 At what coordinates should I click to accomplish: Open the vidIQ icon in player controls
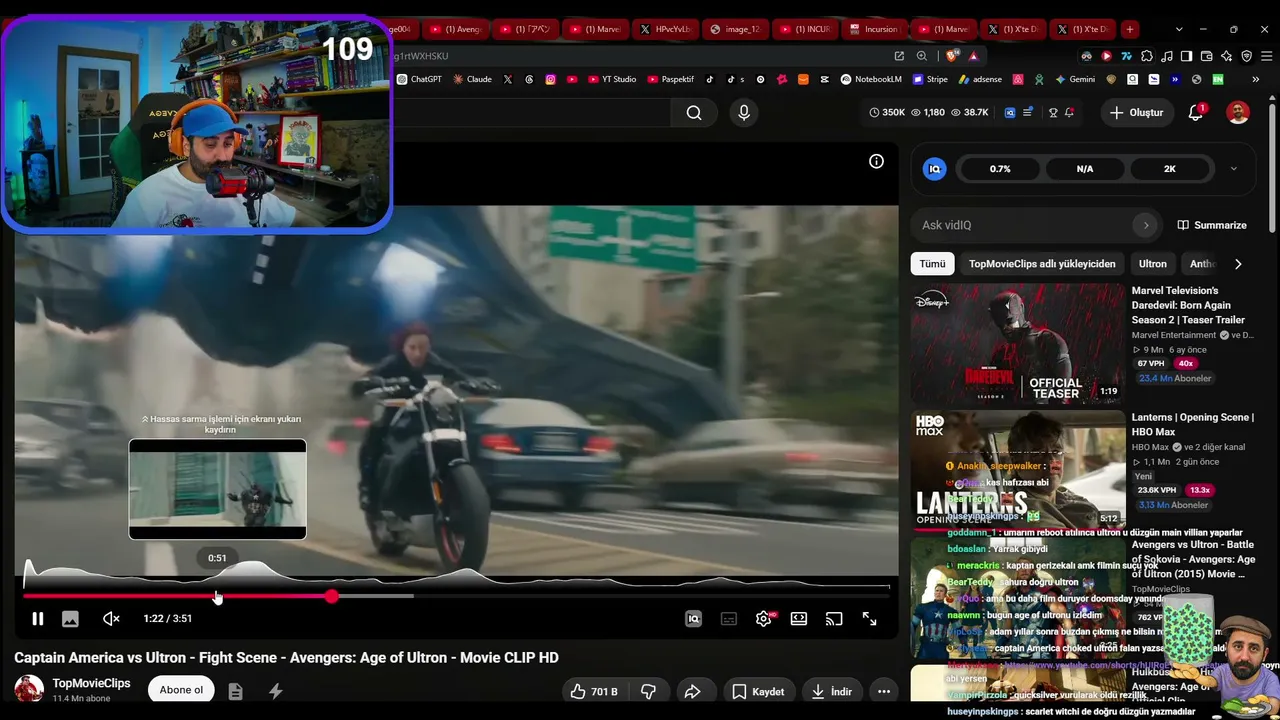pos(693,619)
